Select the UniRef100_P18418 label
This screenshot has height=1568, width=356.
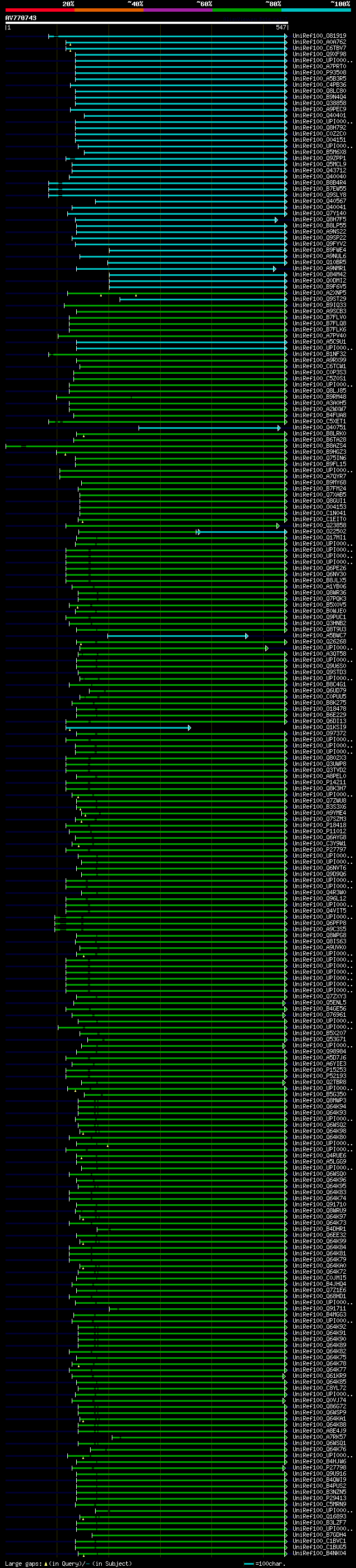click(319, 825)
